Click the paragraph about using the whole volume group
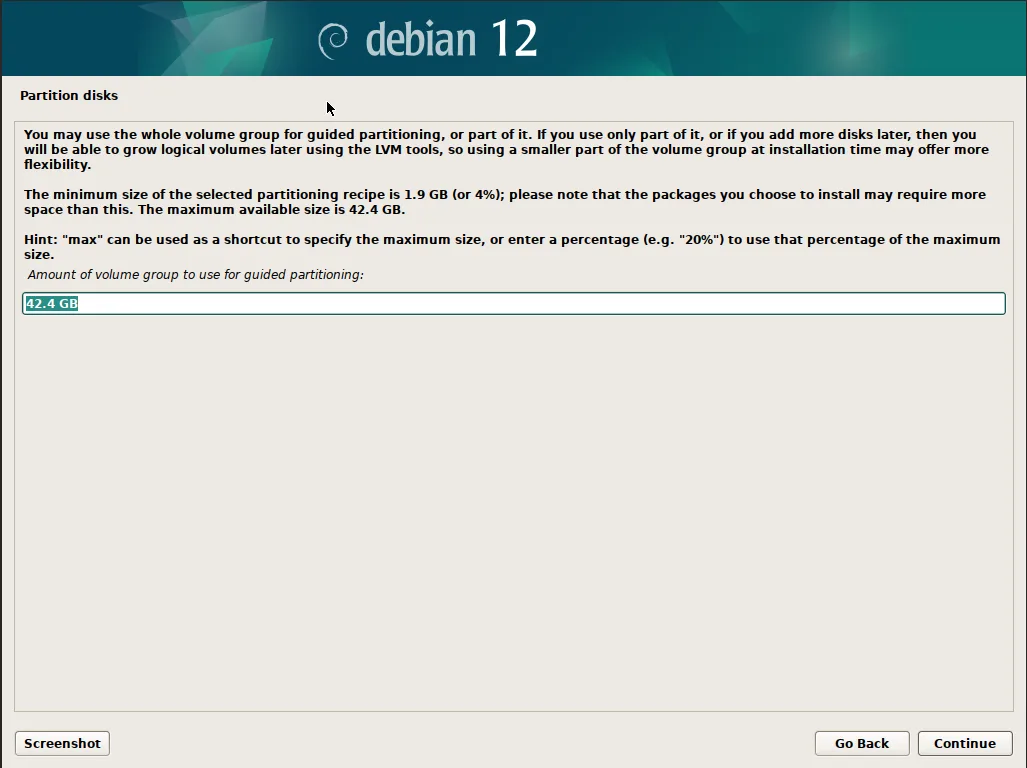The height and width of the screenshot is (768, 1027). click(506, 149)
